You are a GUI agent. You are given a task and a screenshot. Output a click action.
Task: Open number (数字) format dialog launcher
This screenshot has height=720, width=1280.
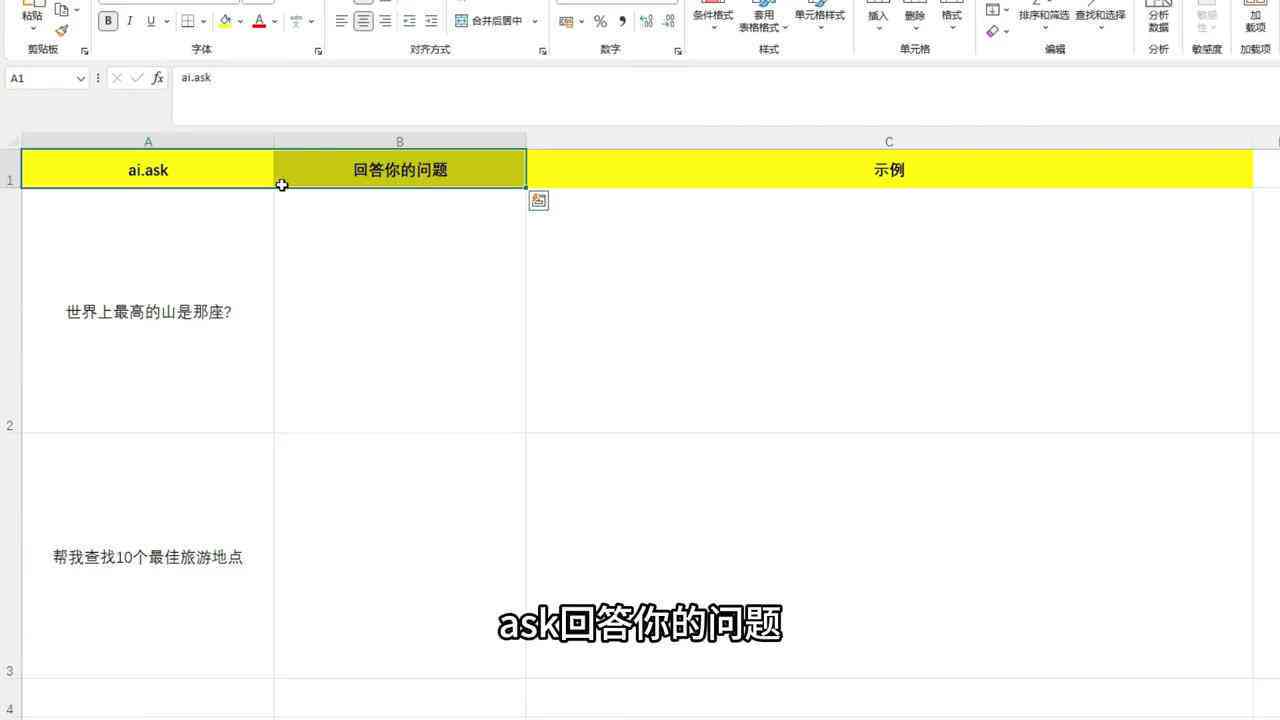pos(677,50)
